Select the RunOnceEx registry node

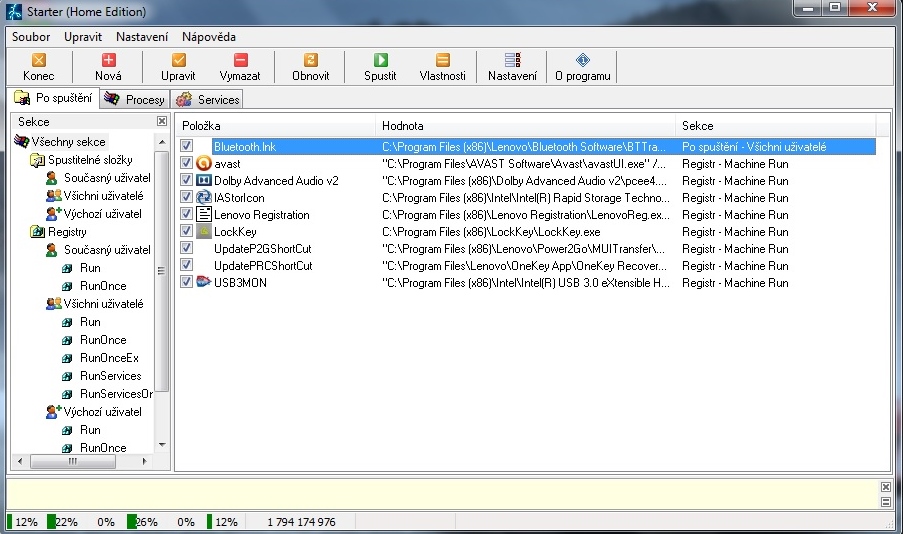[x=109, y=358]
